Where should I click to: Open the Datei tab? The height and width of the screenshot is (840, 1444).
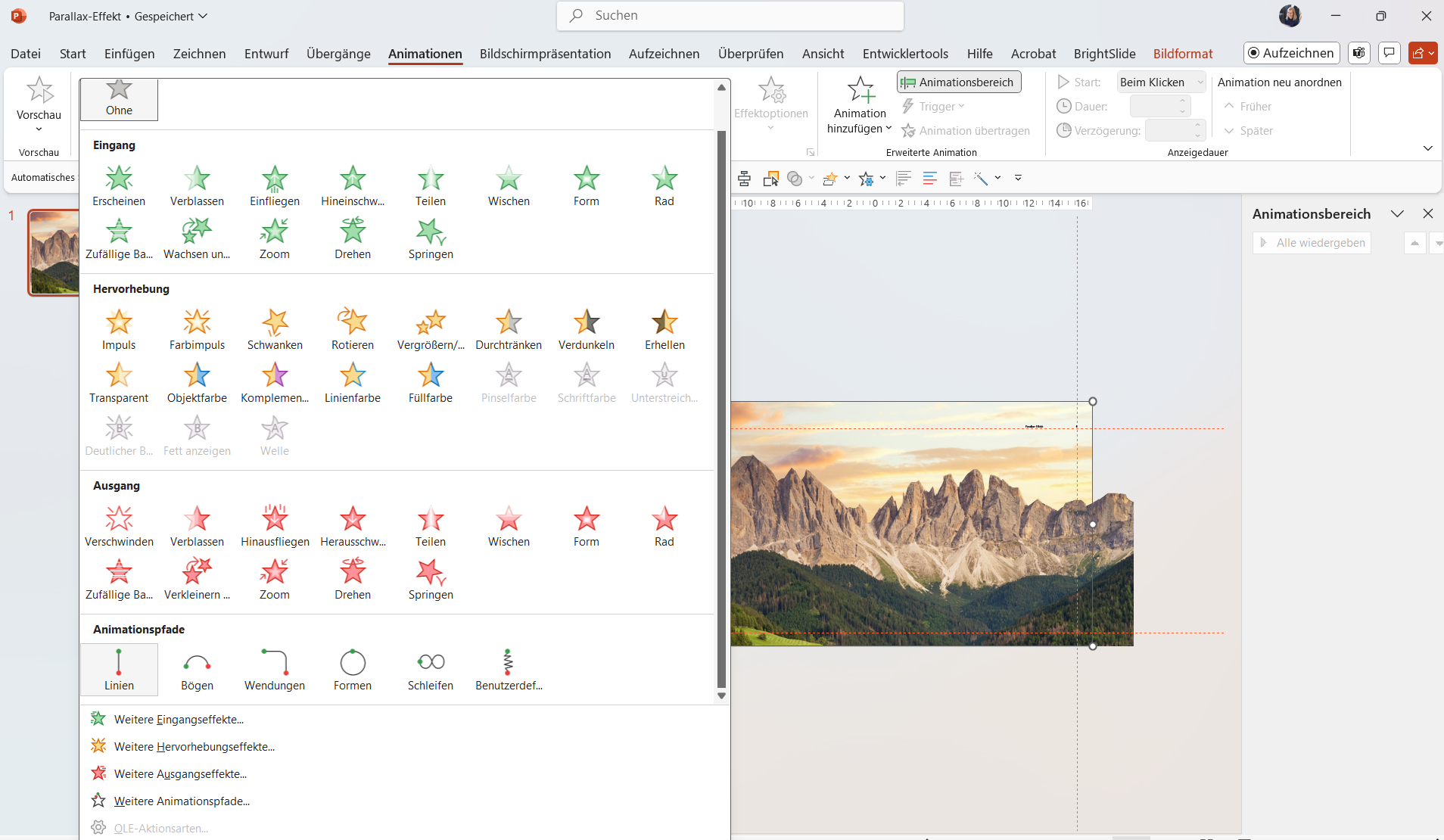(26, 54)
